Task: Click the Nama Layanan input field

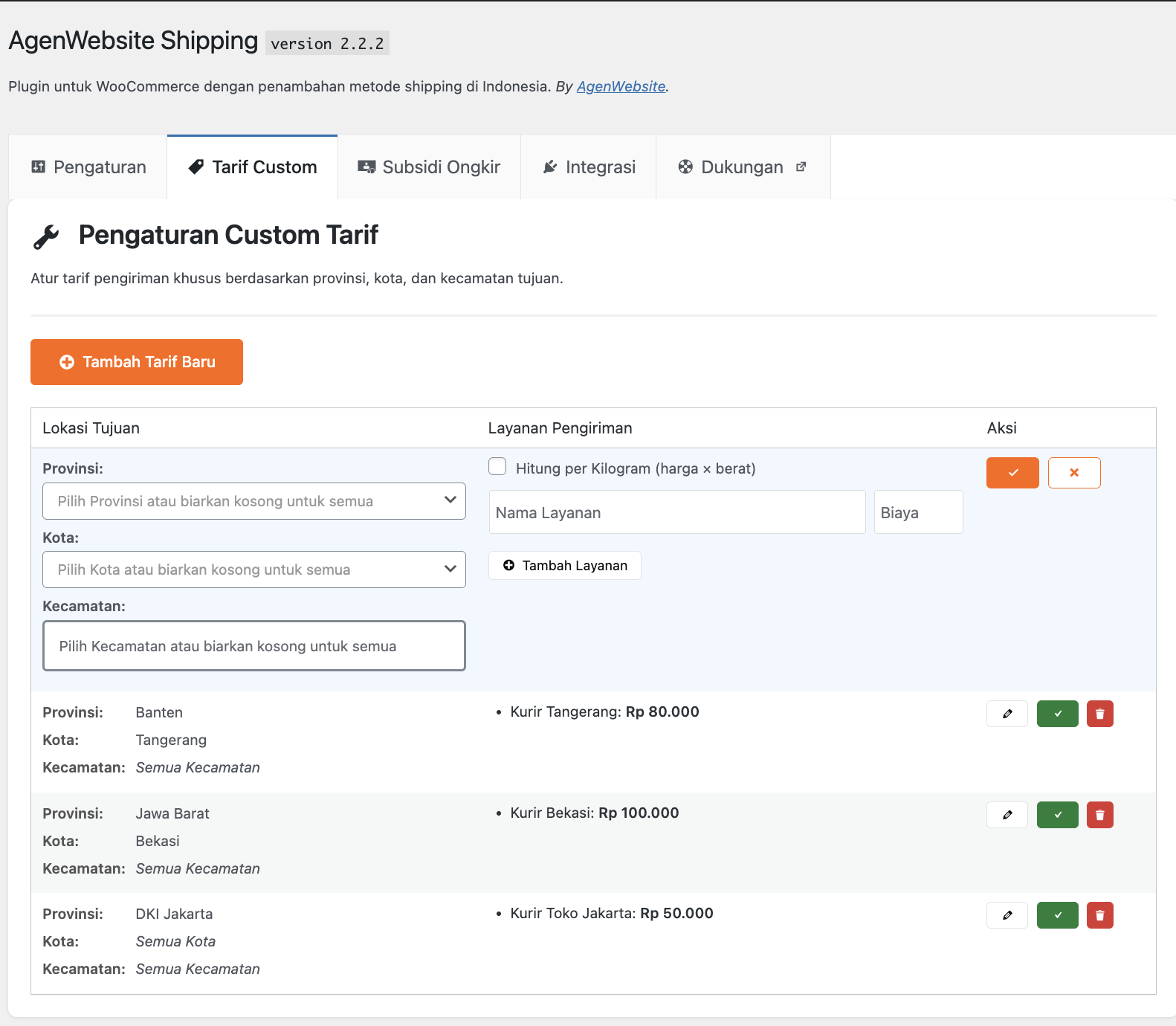Action: click(676, 512)
